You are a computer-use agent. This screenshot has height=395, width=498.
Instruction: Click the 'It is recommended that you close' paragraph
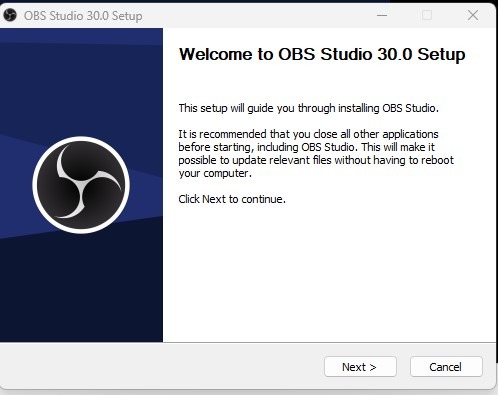pyautogui.click(x=316, y=154)
